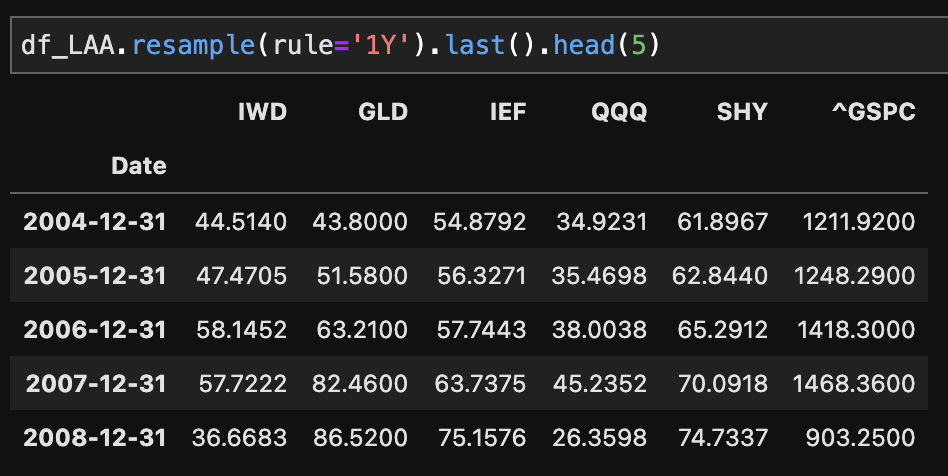This screenshot has width=948, height=476.
Task: Click the QQQ value 35.4698
Action: [x=599, y=276]
